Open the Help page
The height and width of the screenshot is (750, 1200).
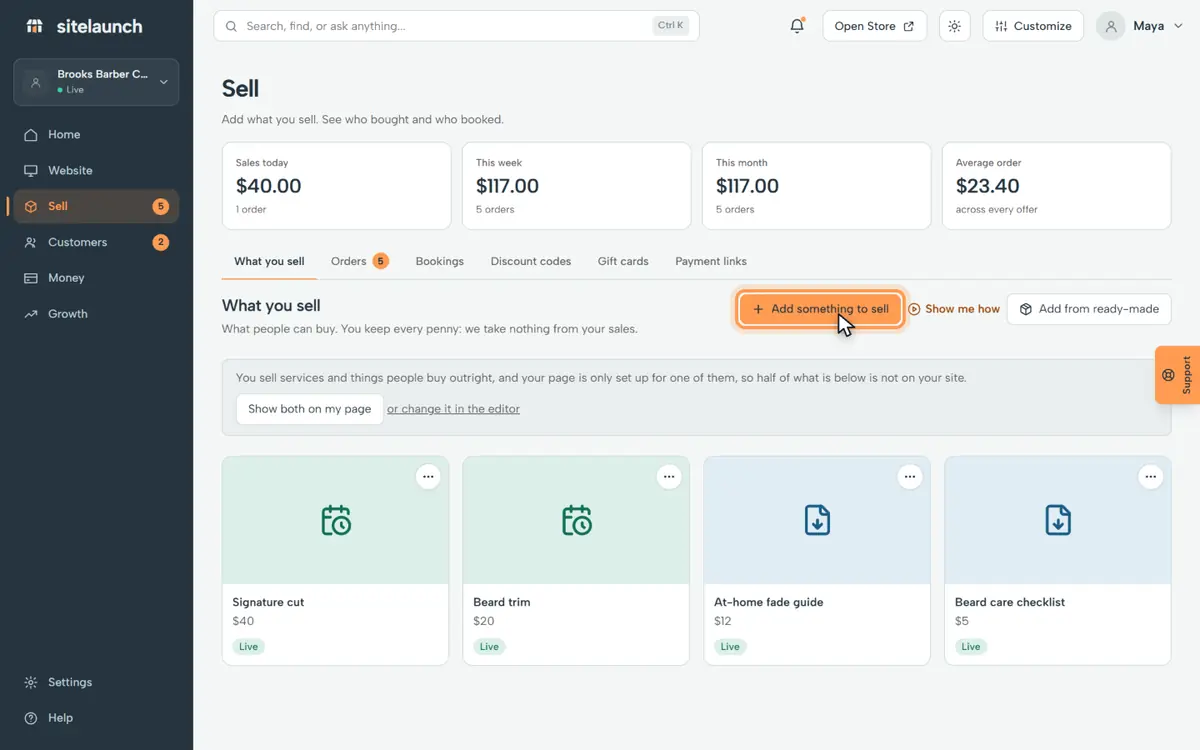tap(96, 718)
